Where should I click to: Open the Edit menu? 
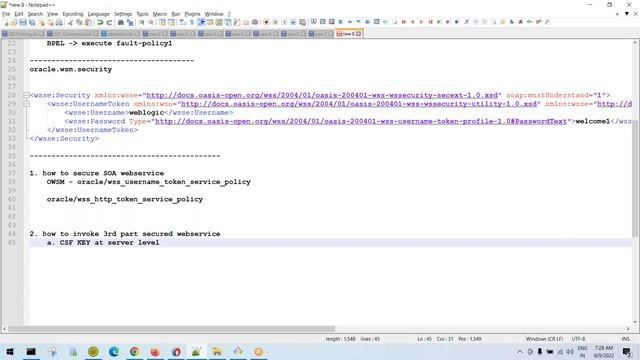(x=19, y=14)
